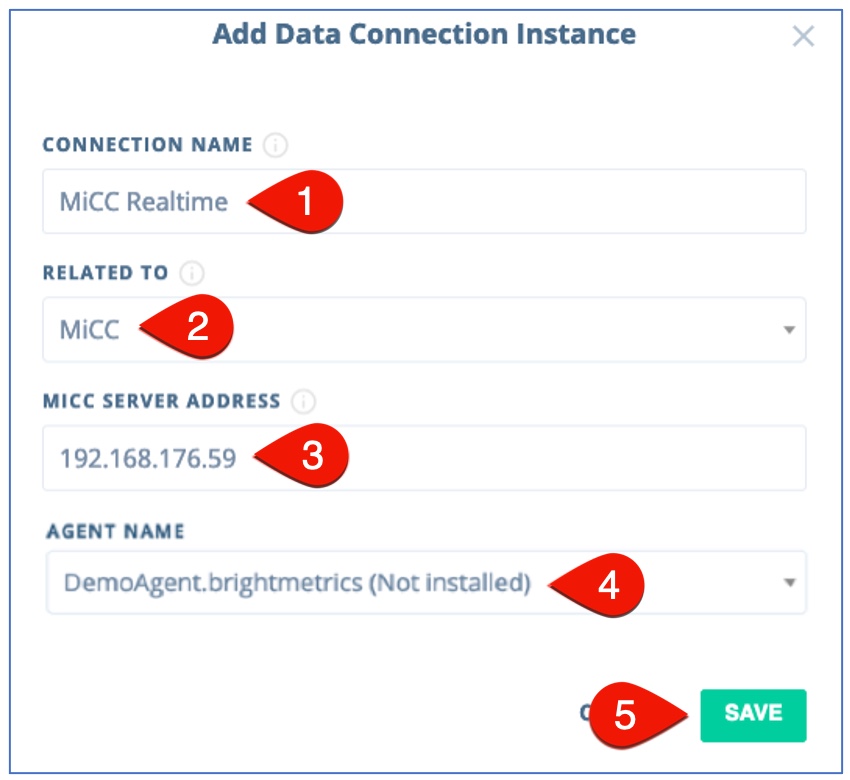The width and height of the screenshot is (850, 780).
Task: Click info icon beside Related To label
Action: (x=191, y=273)
